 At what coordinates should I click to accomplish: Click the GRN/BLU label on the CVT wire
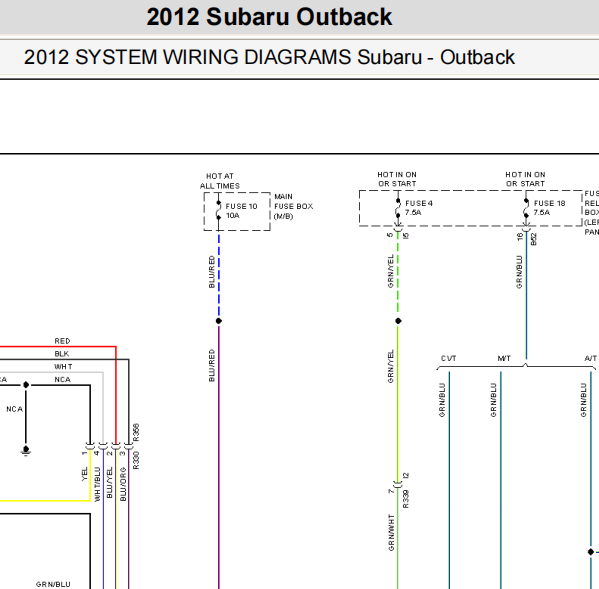coord(442,400)
